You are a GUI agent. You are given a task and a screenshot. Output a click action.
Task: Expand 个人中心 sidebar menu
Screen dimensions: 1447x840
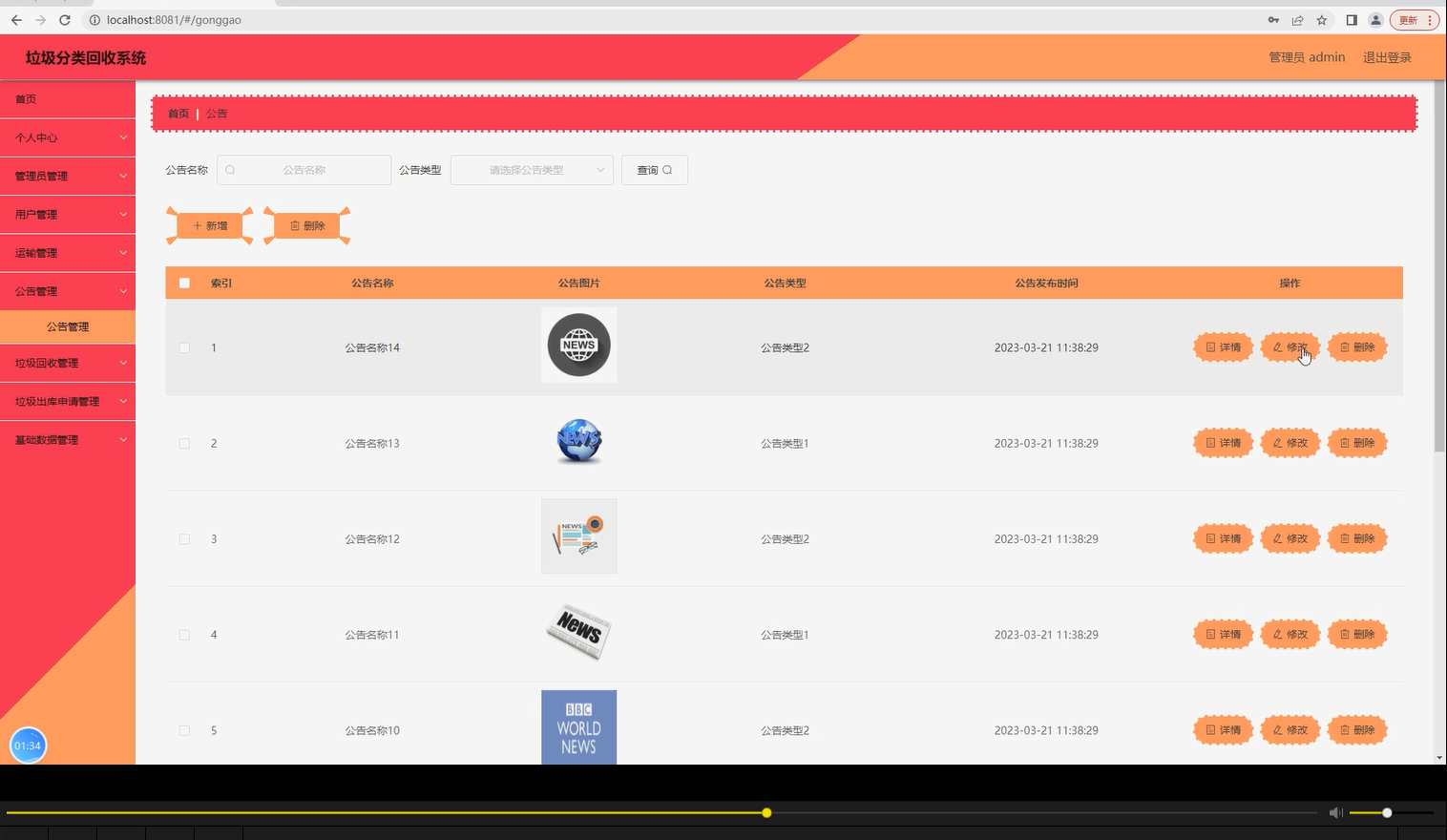68,137
